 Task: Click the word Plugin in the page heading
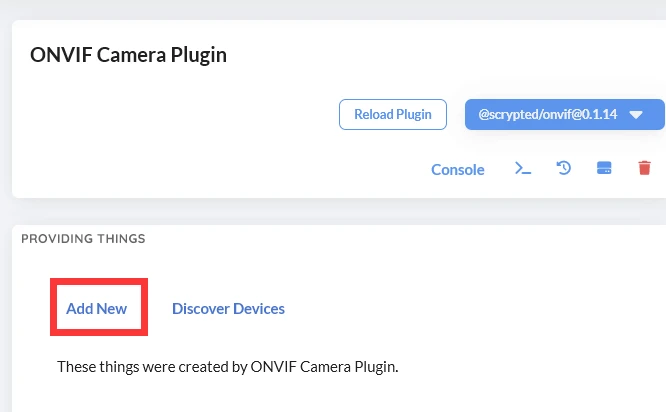pos(200,54)
